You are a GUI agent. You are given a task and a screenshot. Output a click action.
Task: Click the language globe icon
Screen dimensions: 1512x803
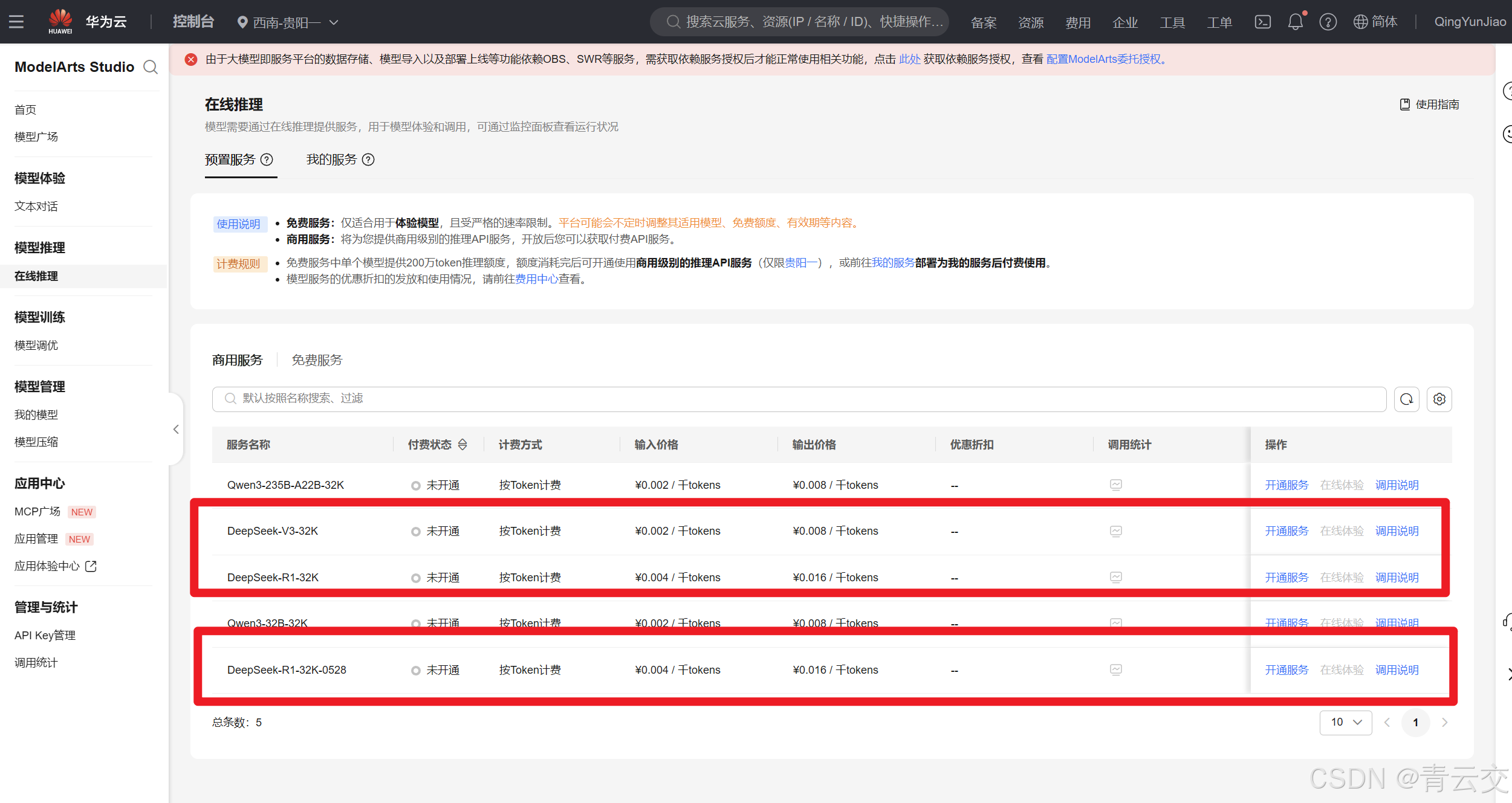(x=1360, y=22)
